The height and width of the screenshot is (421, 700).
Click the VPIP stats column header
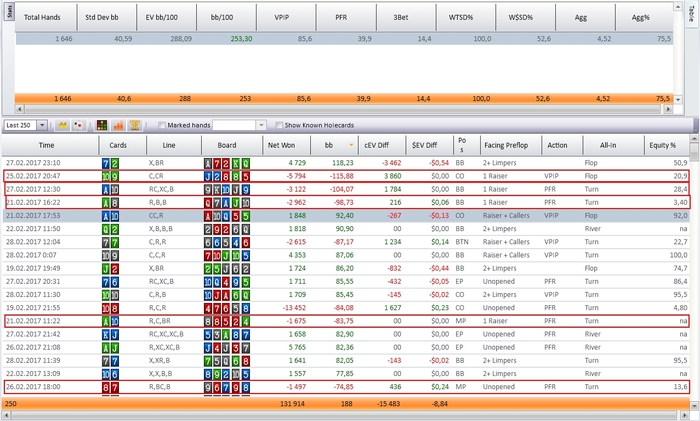point(286,17)
